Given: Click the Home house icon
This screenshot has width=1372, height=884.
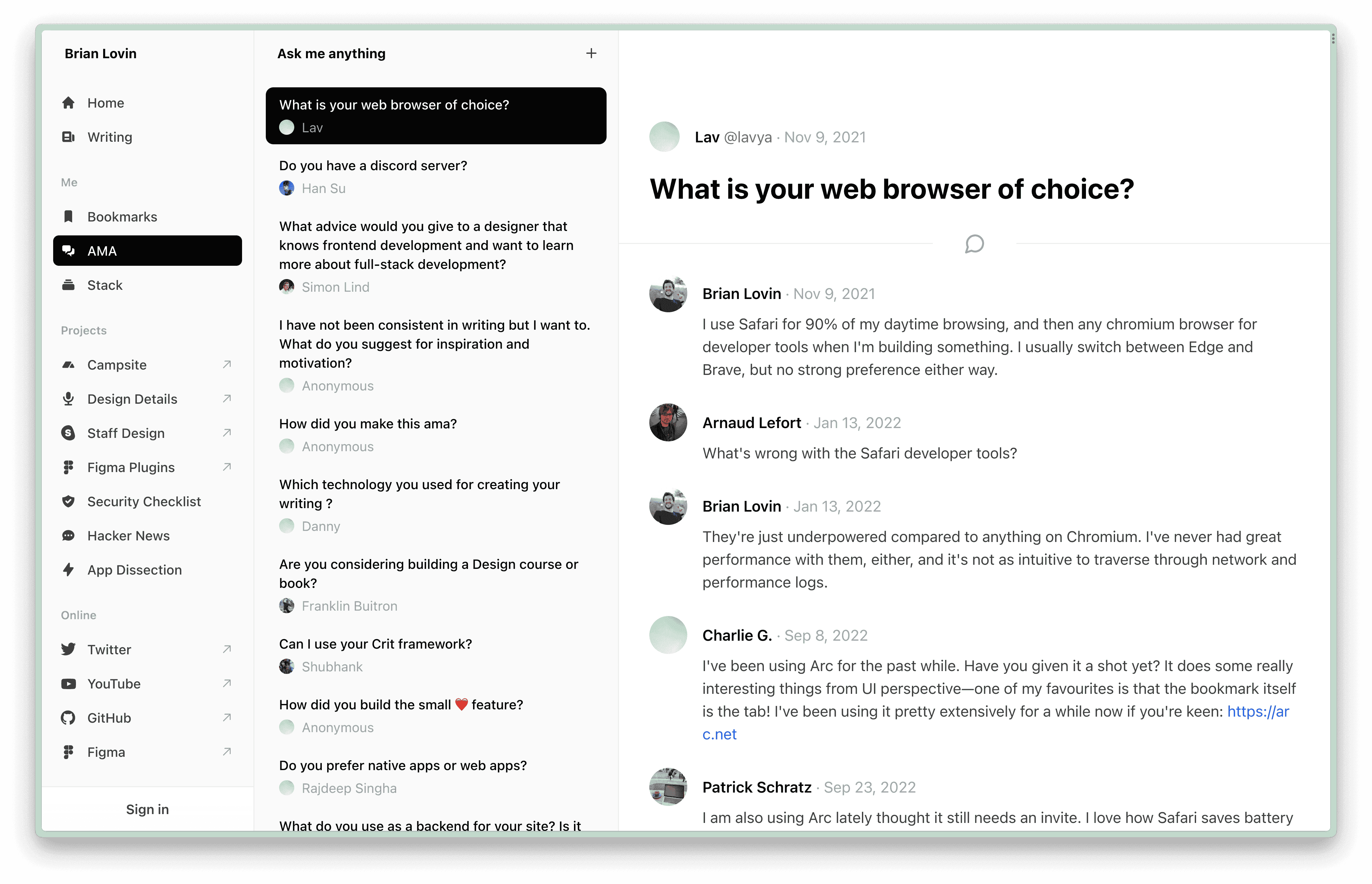Looking at the screenshot, I should (x=68, y=103).
